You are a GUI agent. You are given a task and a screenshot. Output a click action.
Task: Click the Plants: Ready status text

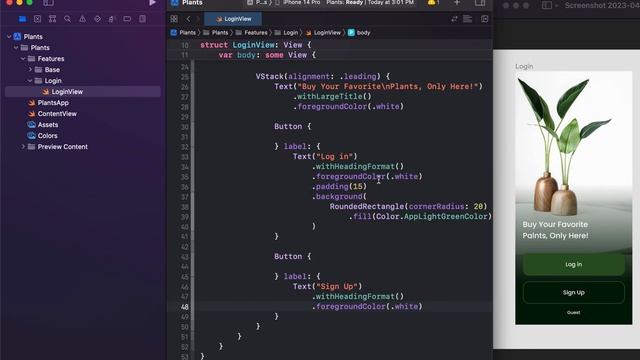[x=344, y=2]
